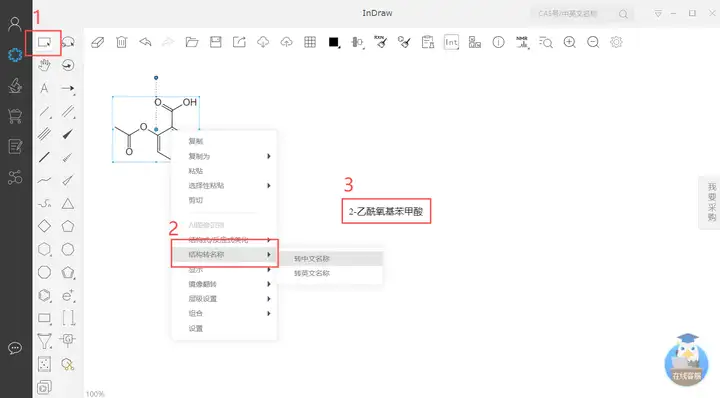Open the info circle icon
Viewport: 720px width, 398px height.
(498, 42)
